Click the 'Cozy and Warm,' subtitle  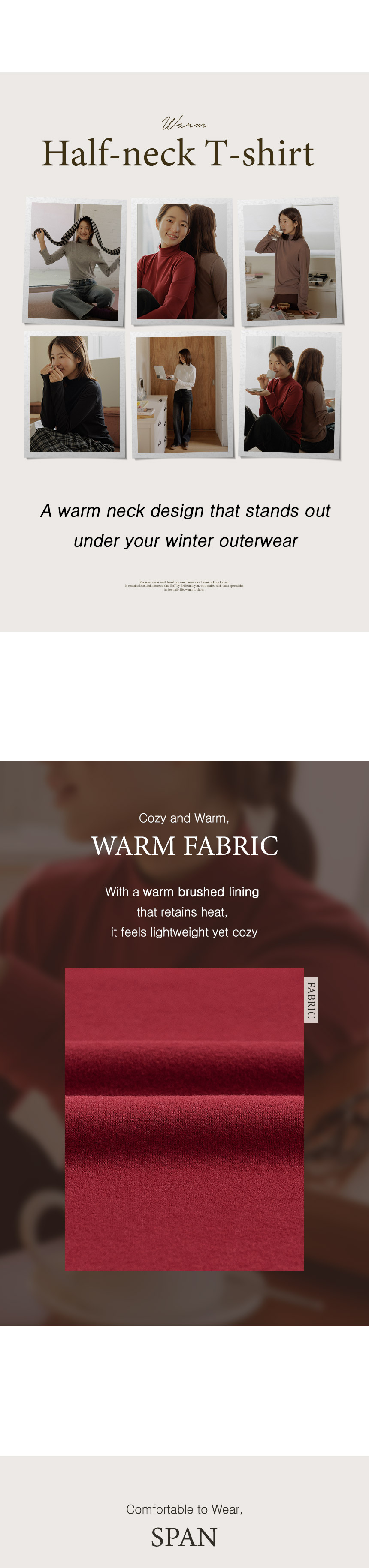click(184, 818)
